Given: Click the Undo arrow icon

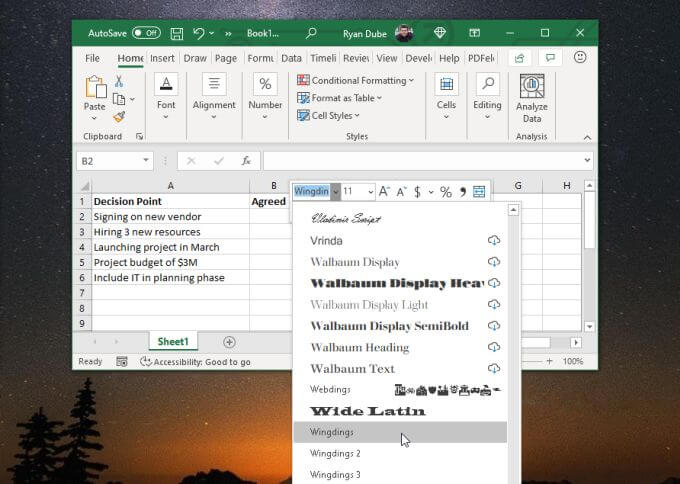Looking at the screenshot, I should (x=199, y=33).
